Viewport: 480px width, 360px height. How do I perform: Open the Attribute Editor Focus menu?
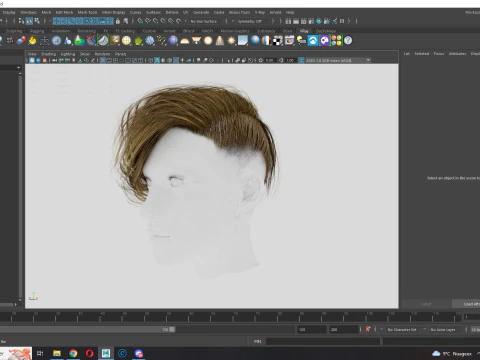439,53
